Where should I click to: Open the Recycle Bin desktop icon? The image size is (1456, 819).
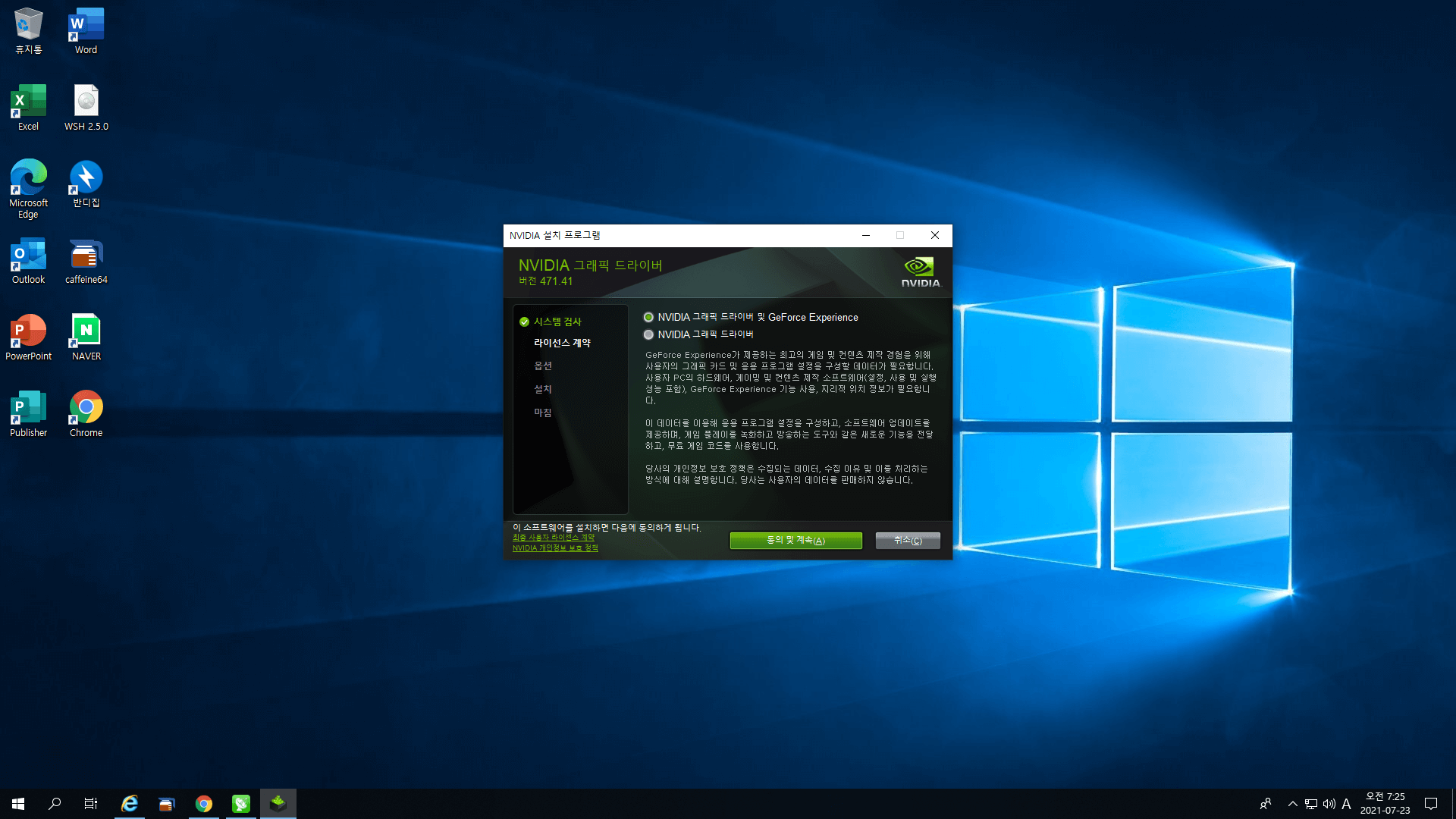point(28,31)
